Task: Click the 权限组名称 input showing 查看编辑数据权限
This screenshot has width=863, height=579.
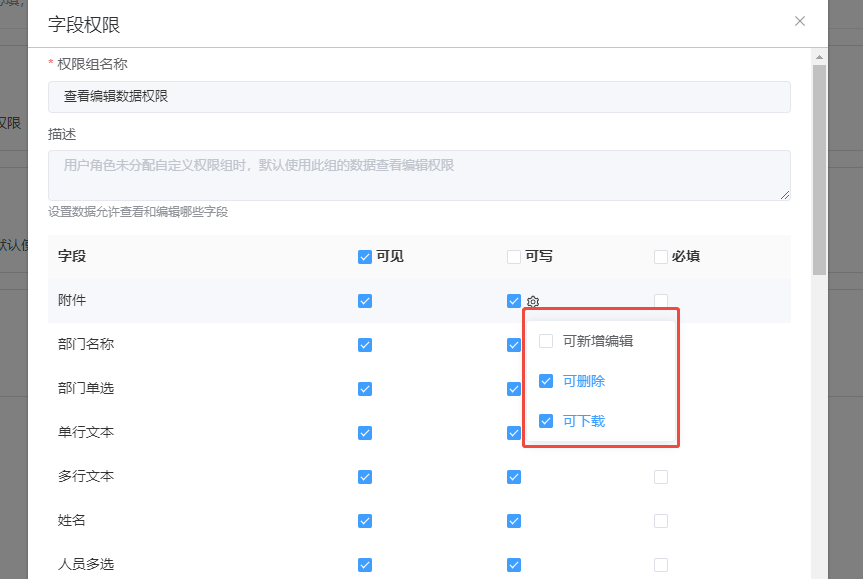Action: (x=419, y=97)
